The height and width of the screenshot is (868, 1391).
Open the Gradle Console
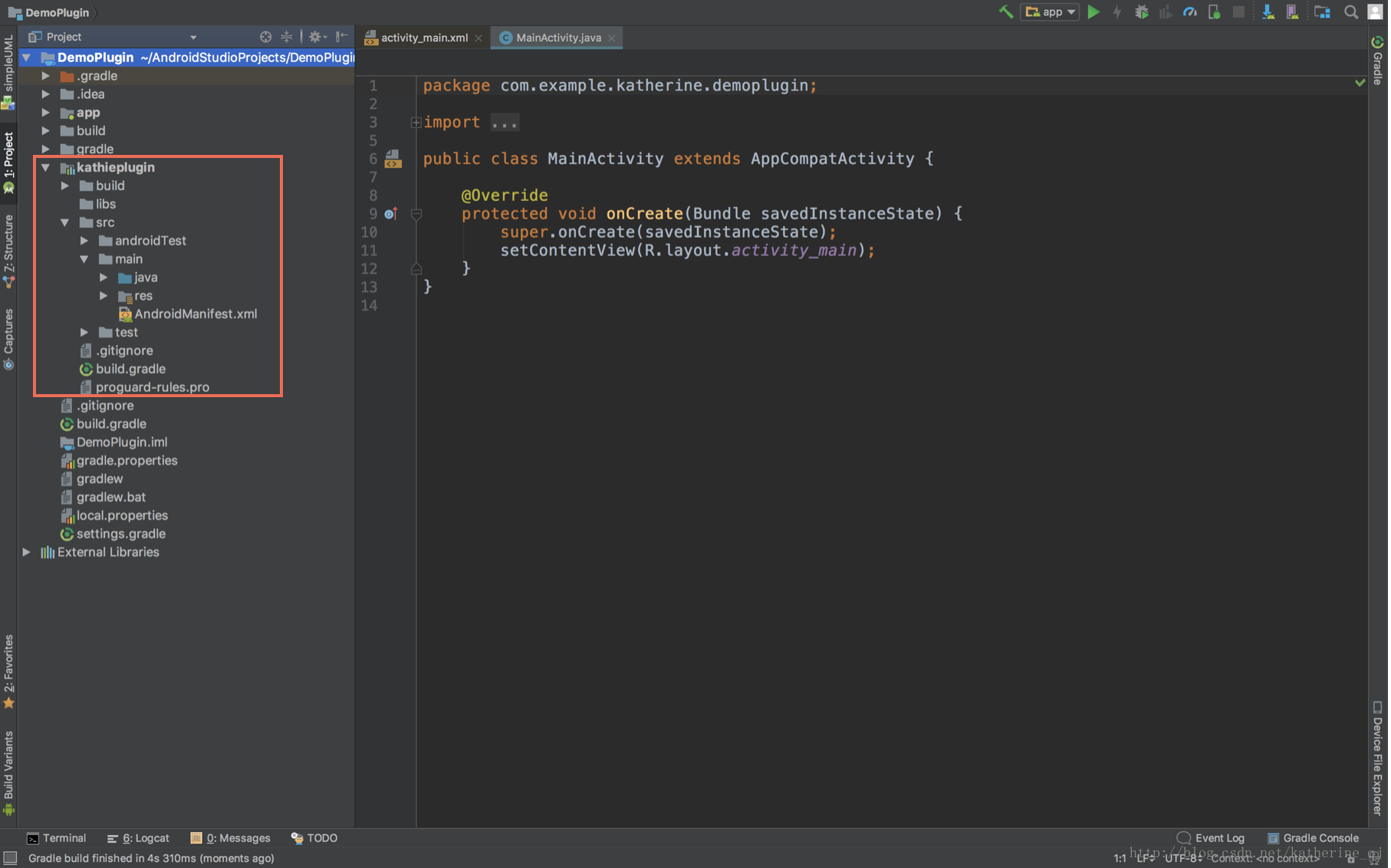[1314, 838]
